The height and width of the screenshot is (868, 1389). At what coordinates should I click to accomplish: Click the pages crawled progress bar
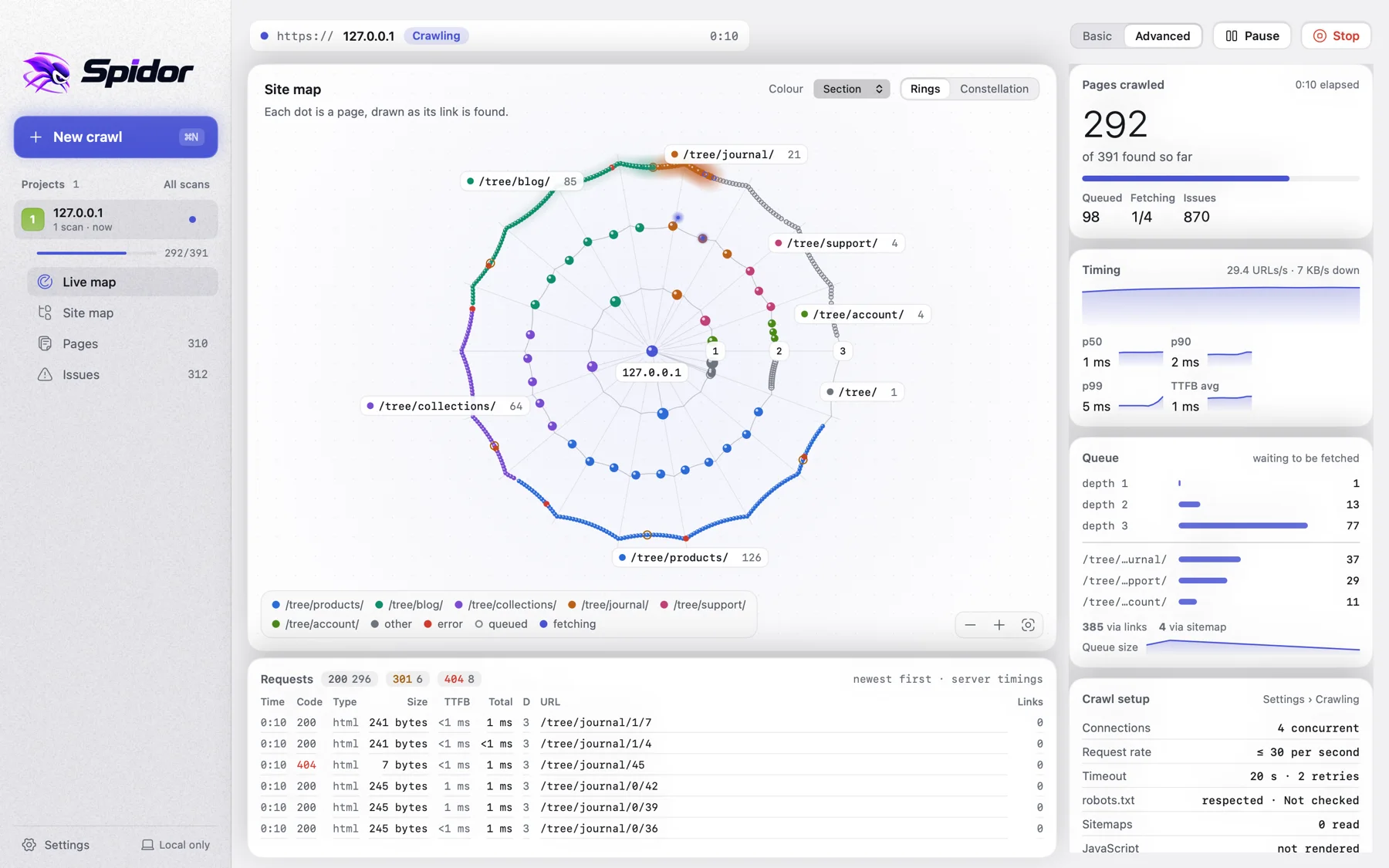point(1220,178)
